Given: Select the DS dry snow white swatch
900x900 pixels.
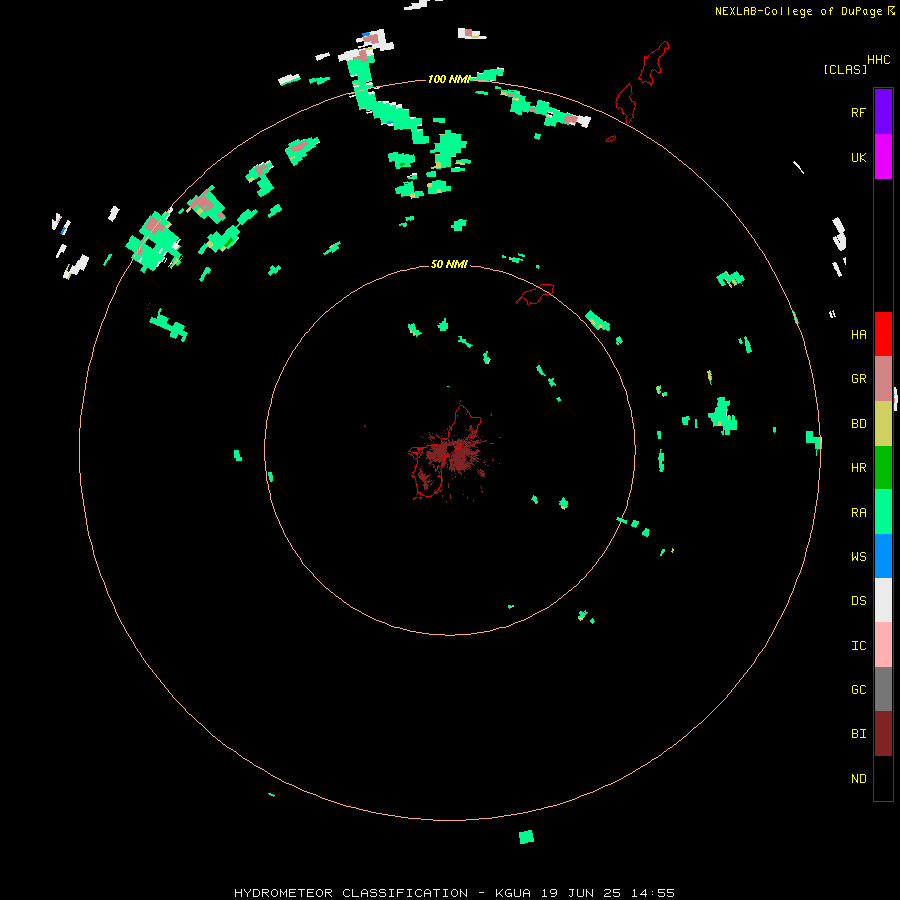Looking at the screenshot, I should click(x=883, y=600).
